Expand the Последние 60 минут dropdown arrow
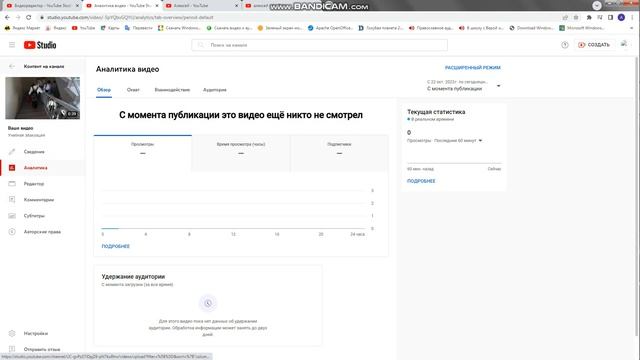Image resolution: width=640 pixels, height=360 pixels. point(480,140)
